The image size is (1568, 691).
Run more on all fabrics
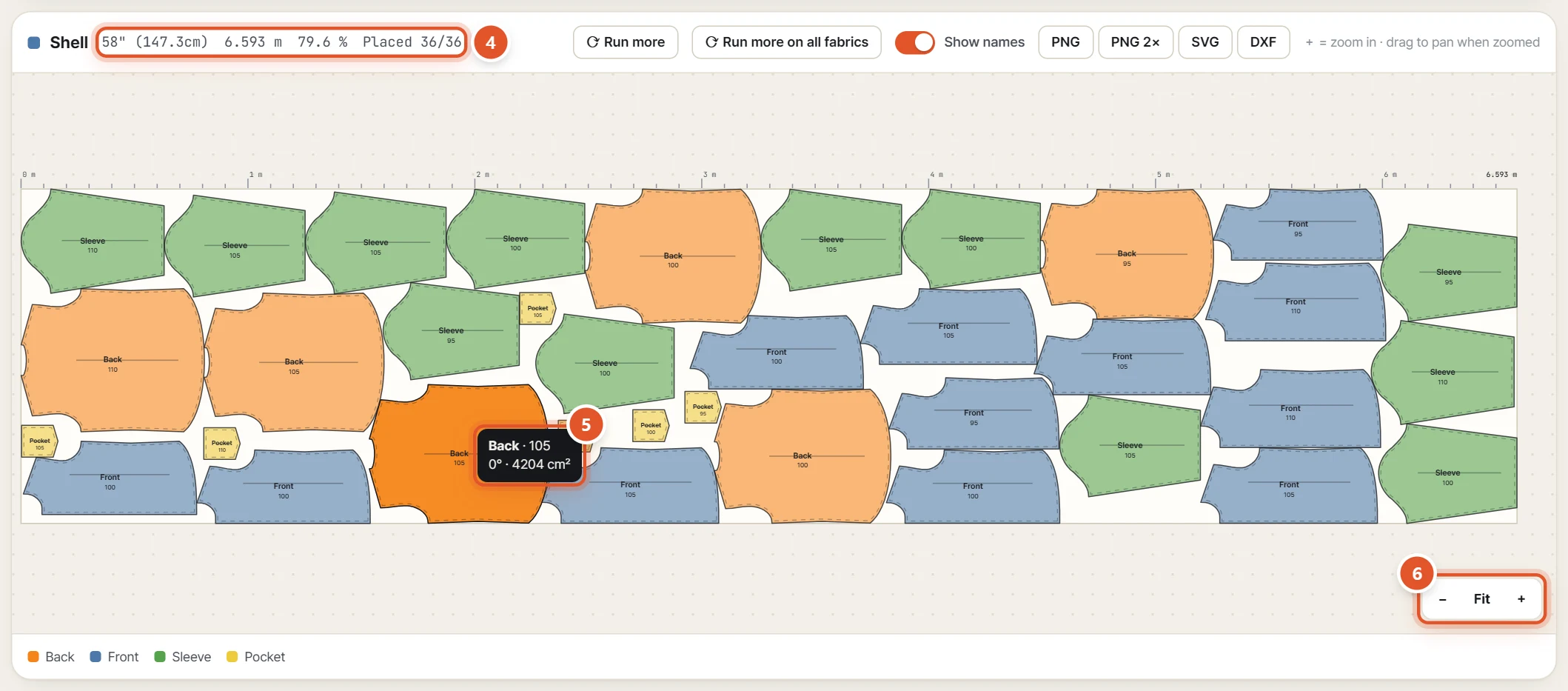click(x=786, y=42)
